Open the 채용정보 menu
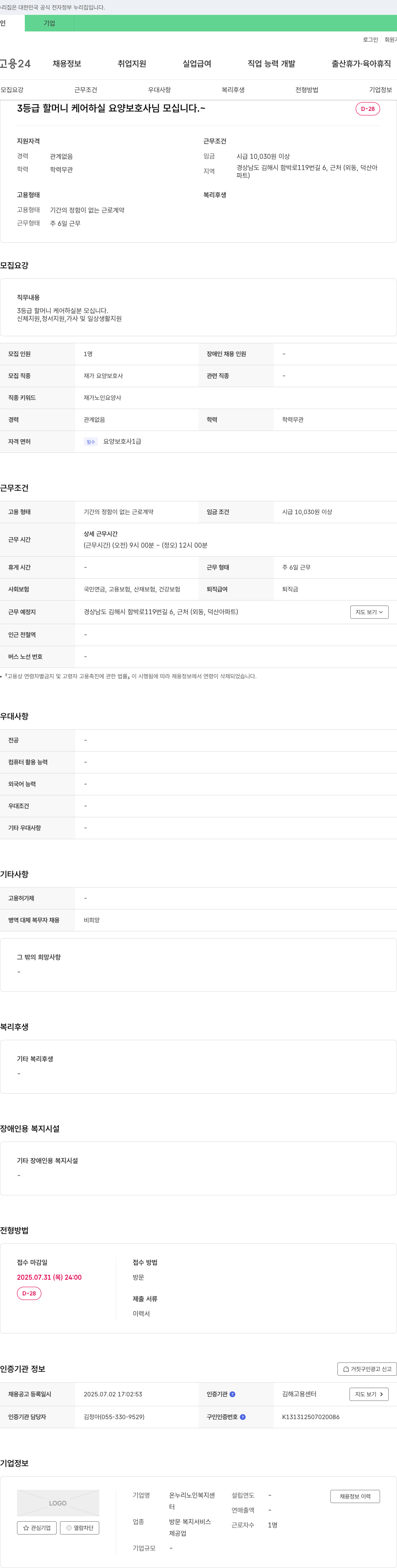Image resolution: width=397 pixels, height=1568 pixels. (x=67, y=63)
